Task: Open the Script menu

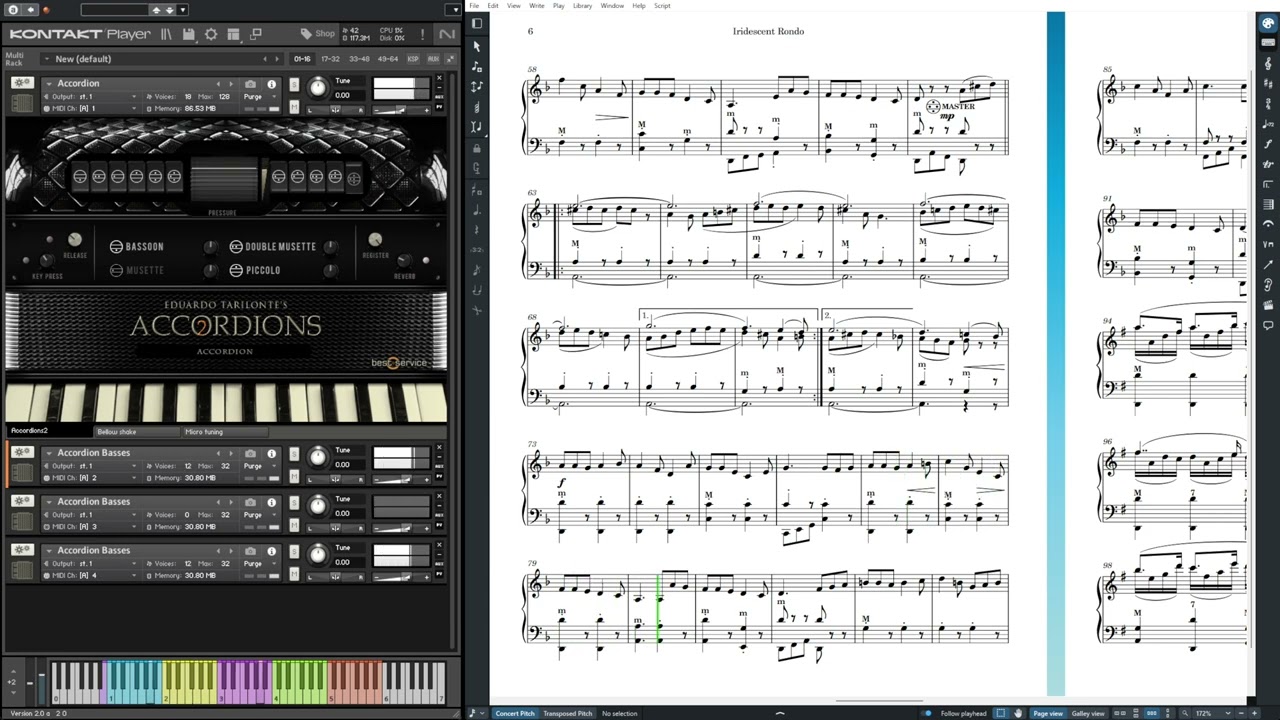Action: click(x=662, y=6)
